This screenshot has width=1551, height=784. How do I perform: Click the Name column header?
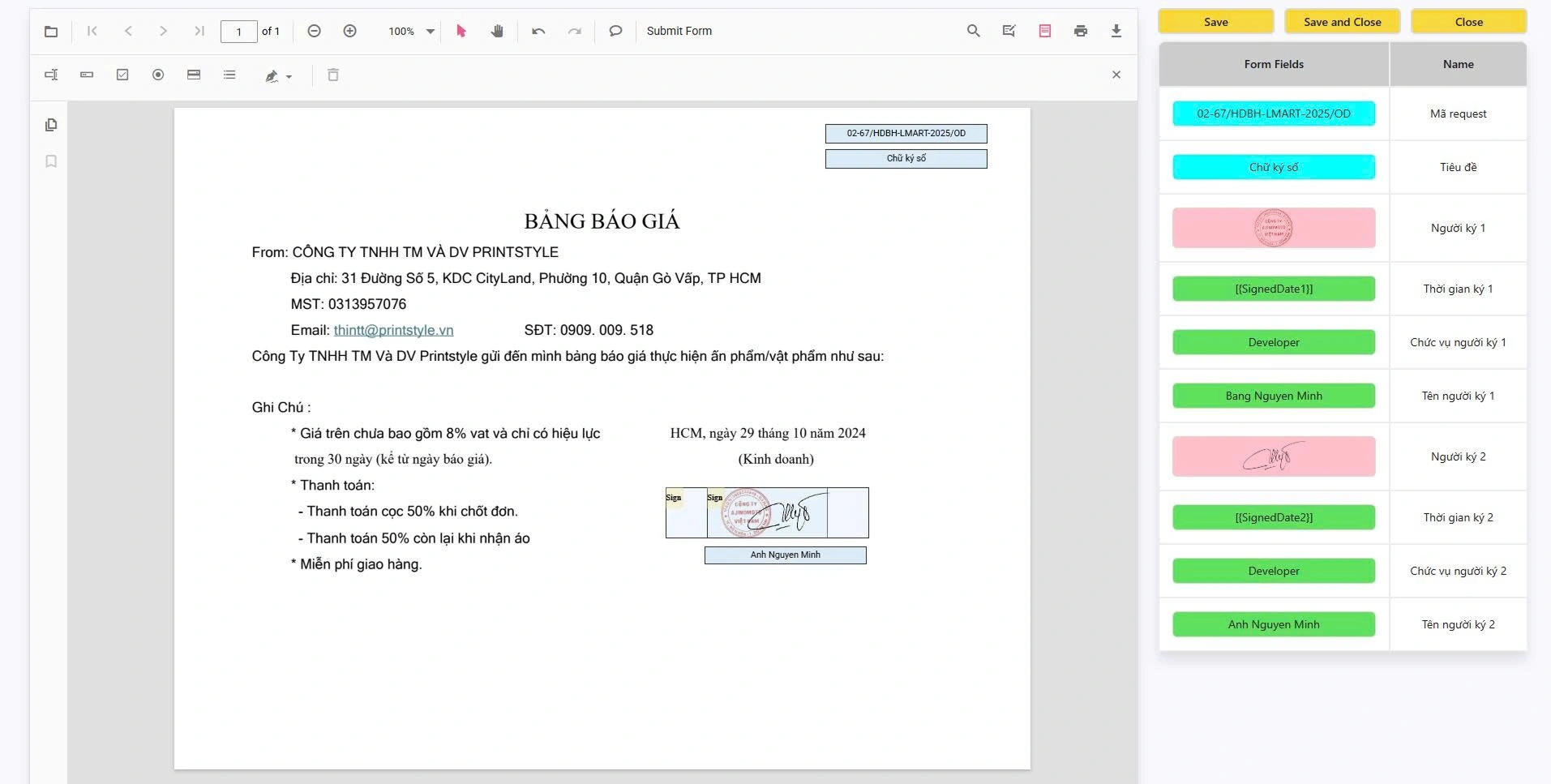point(1458,64)
